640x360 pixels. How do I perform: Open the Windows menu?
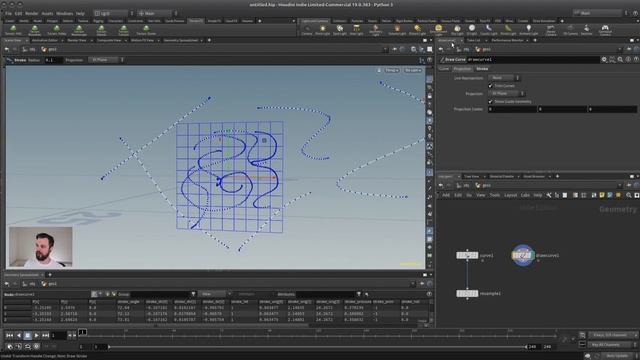pyautogui.click(x=64, y=13)
